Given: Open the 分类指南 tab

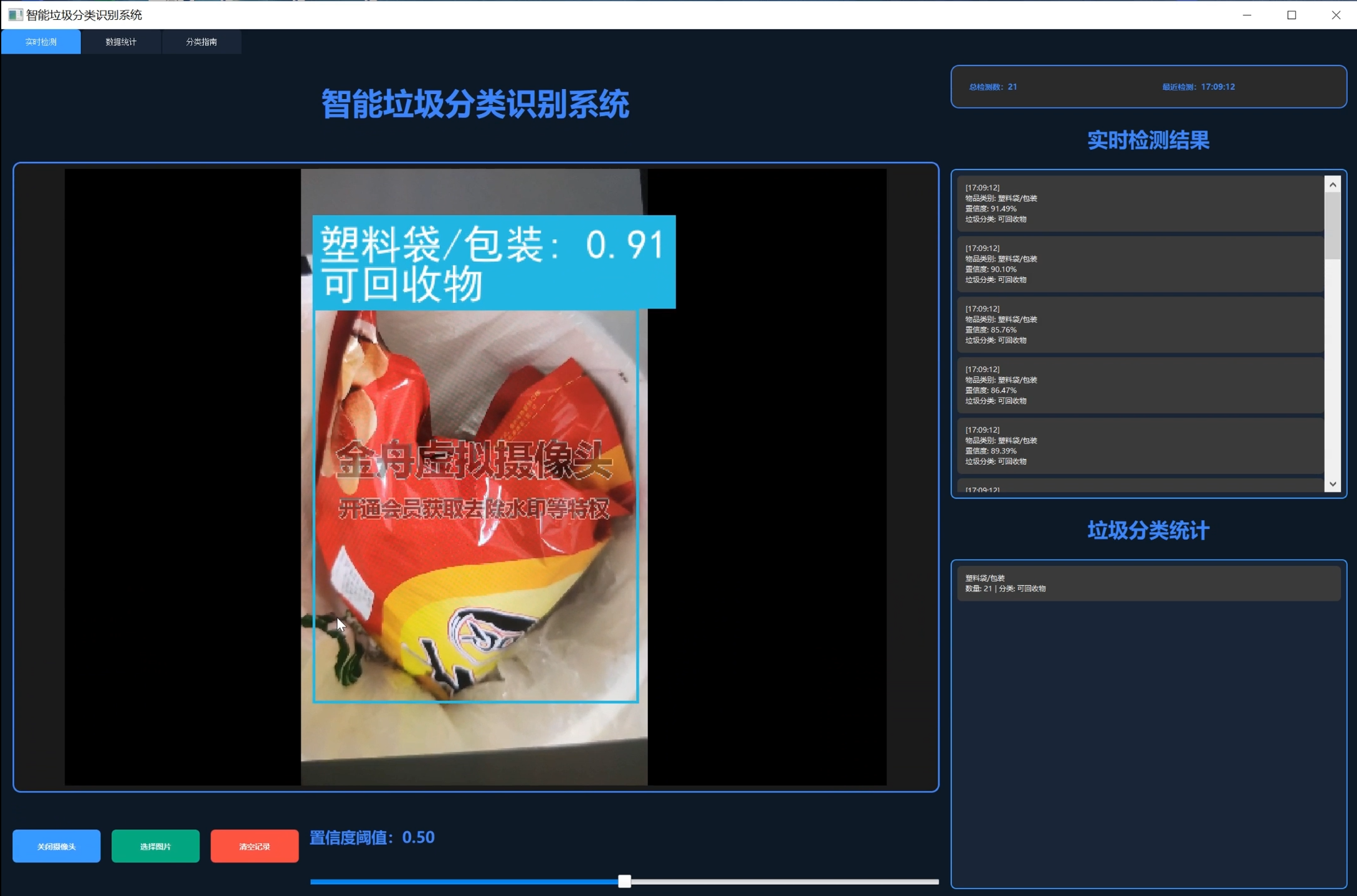Looking at the screenshot, I should [x=201, y=42].
